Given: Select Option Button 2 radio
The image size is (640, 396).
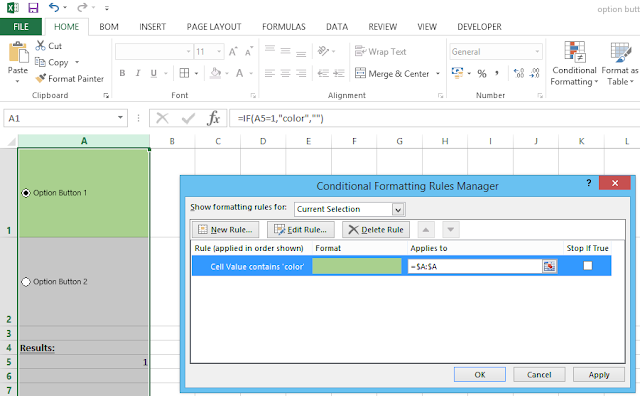Looking at the screenshot, I should point(26,282).
